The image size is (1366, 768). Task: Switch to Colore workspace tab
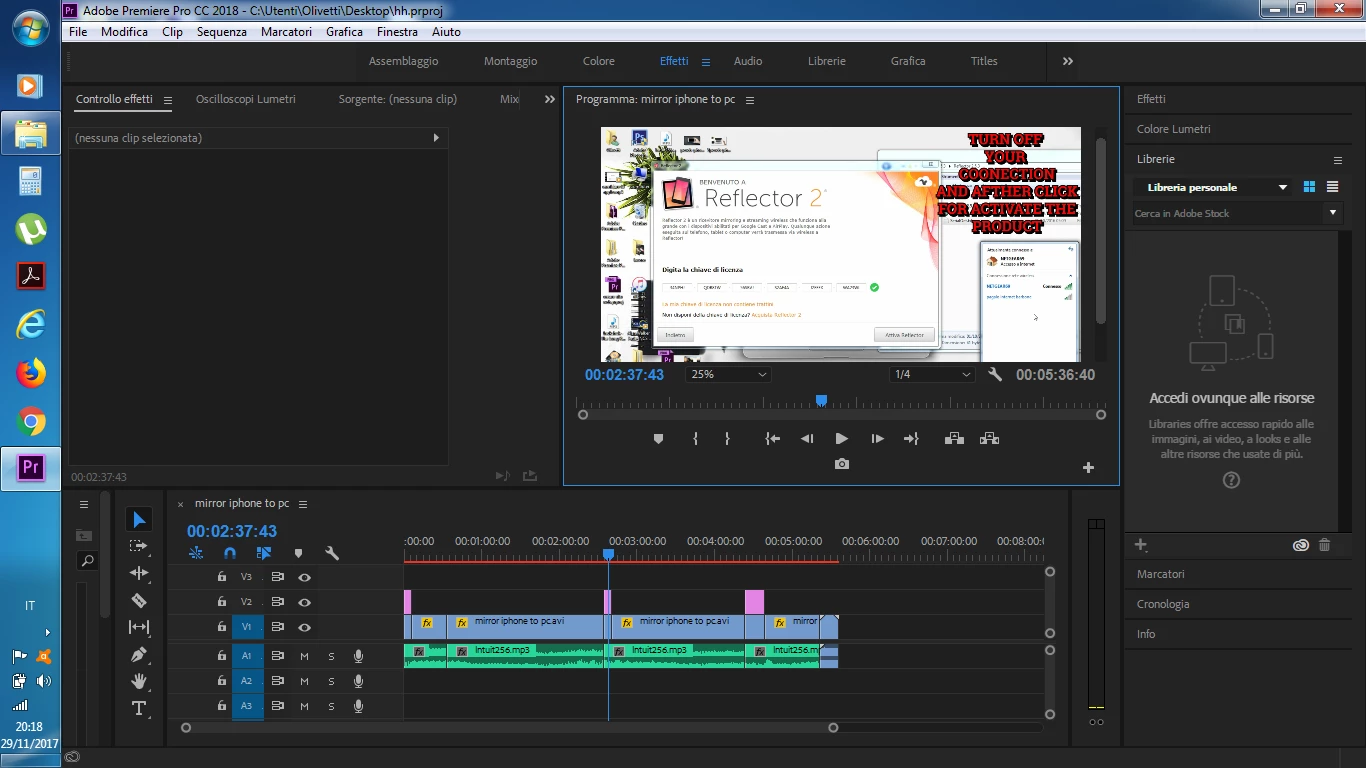[x=599, y=61]
